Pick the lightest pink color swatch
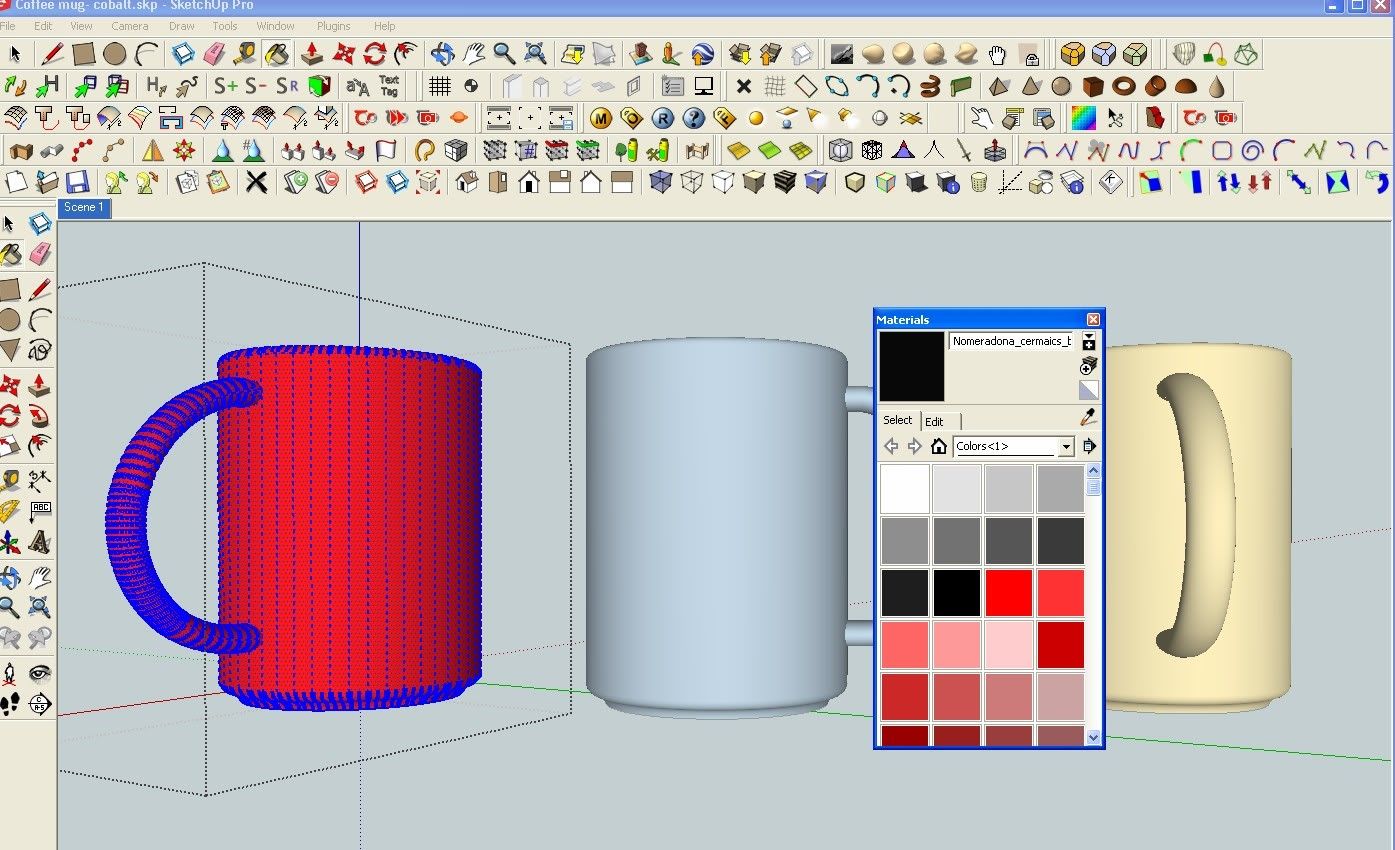1395x850 pixels. tap(1009, 645)
